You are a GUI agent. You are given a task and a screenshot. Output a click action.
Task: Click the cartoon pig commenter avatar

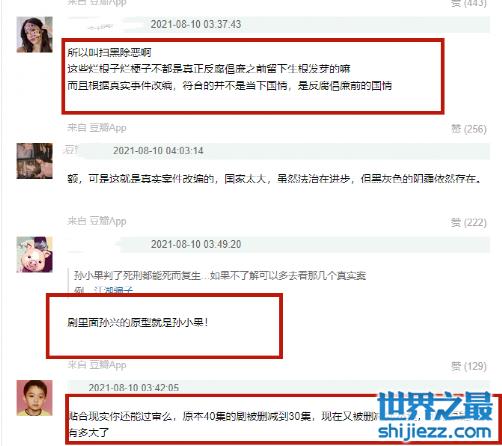point(35,255)
